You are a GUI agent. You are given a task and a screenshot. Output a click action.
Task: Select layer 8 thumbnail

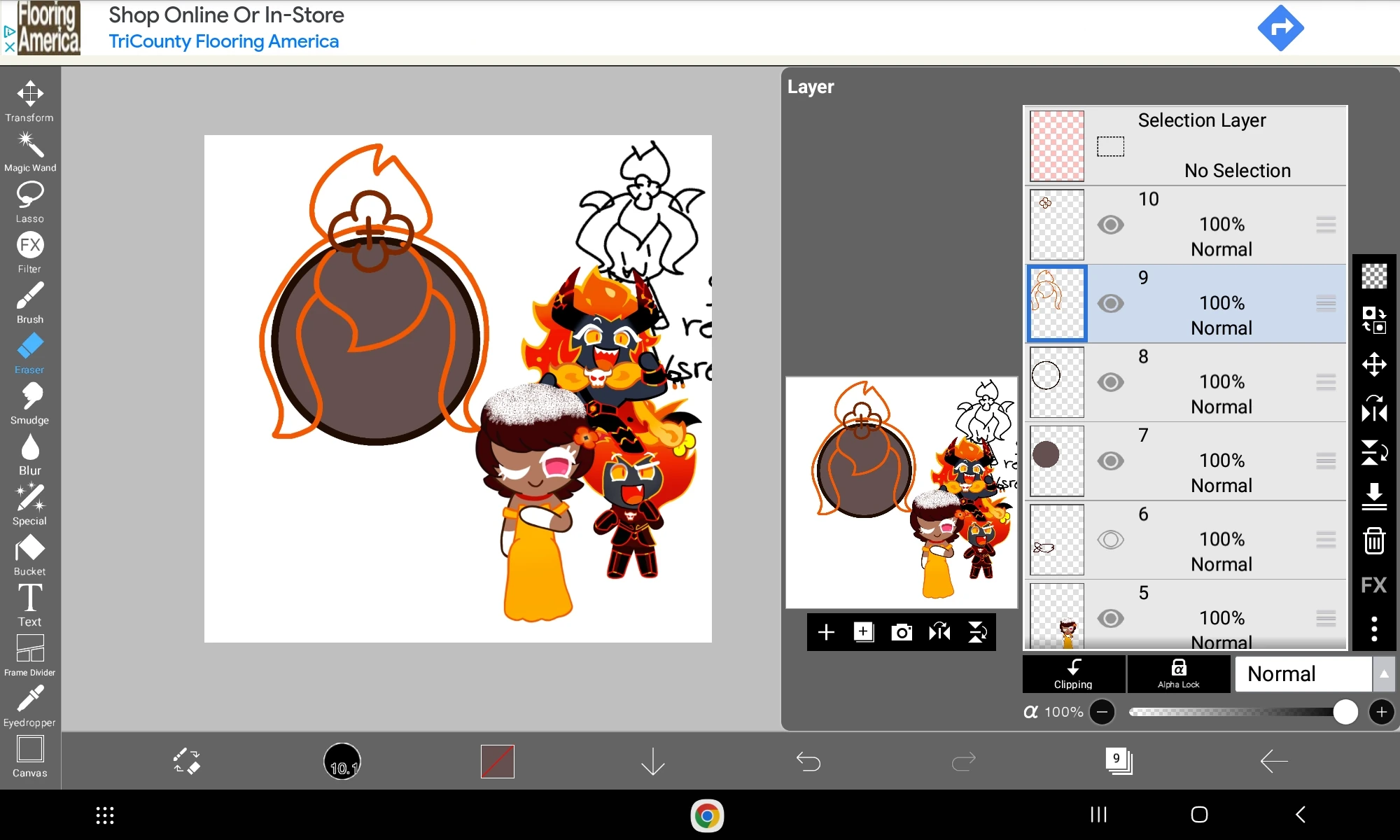pyautogui.click(x=1056, y=382)
